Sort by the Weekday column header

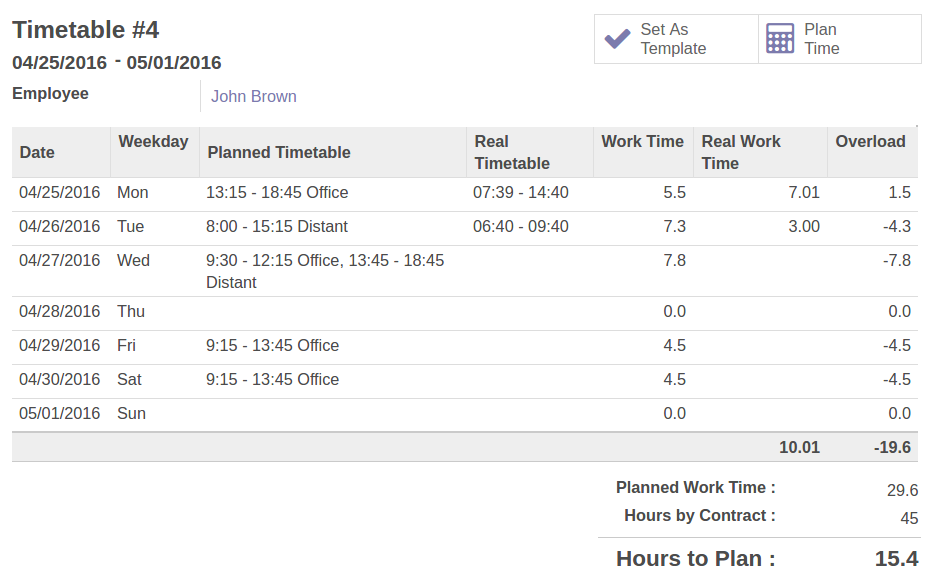[x=153, y=142]
